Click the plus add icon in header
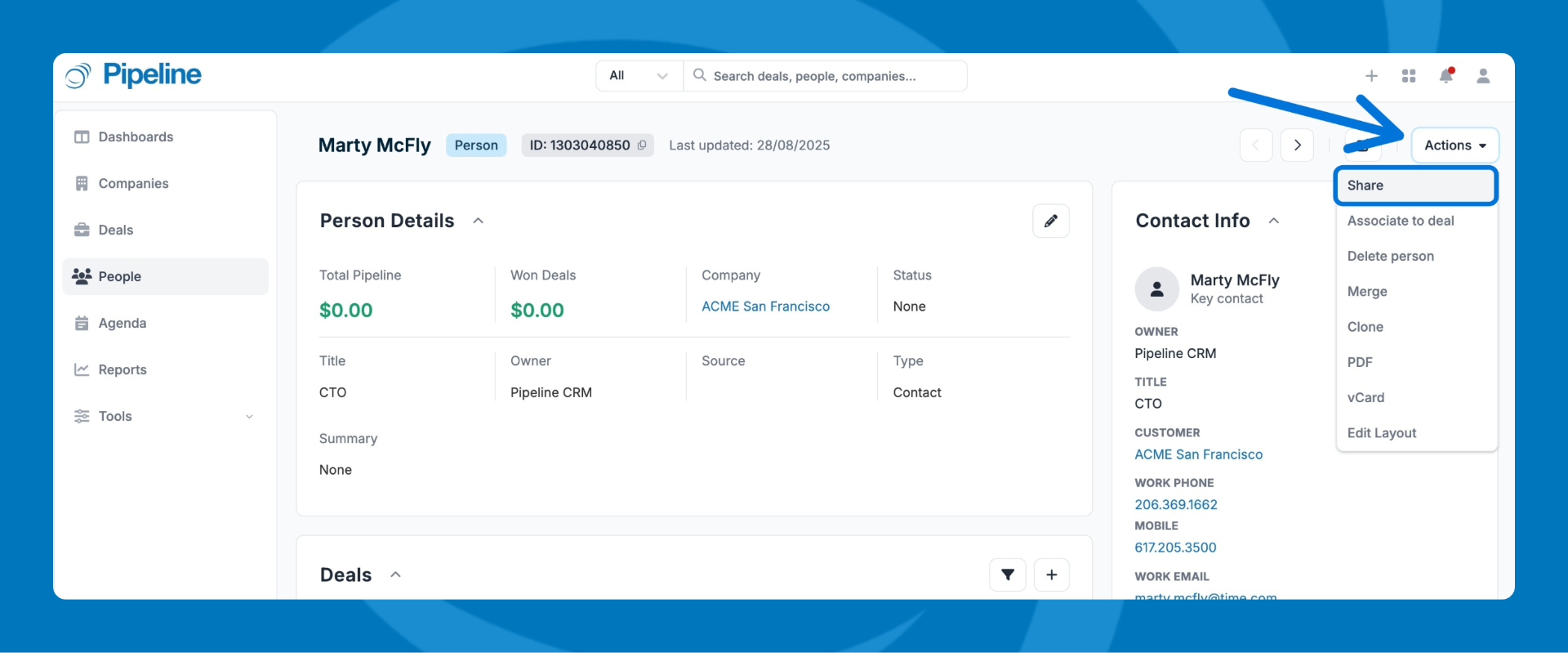Screen dimensions: 1568x653 [x=1371, y=76]
